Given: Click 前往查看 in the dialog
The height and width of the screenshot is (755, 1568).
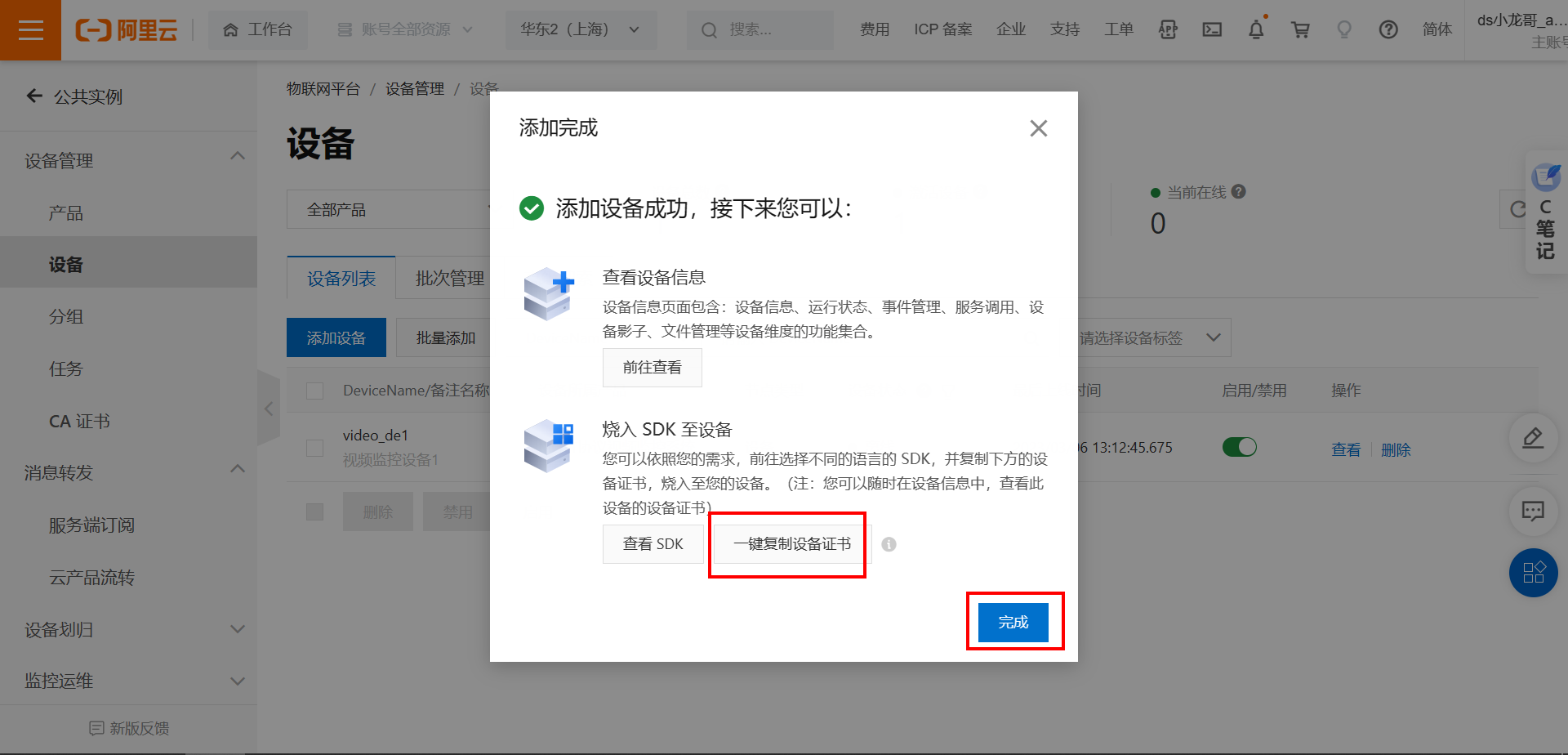Looking at the screenshot, I should point(653,368).
